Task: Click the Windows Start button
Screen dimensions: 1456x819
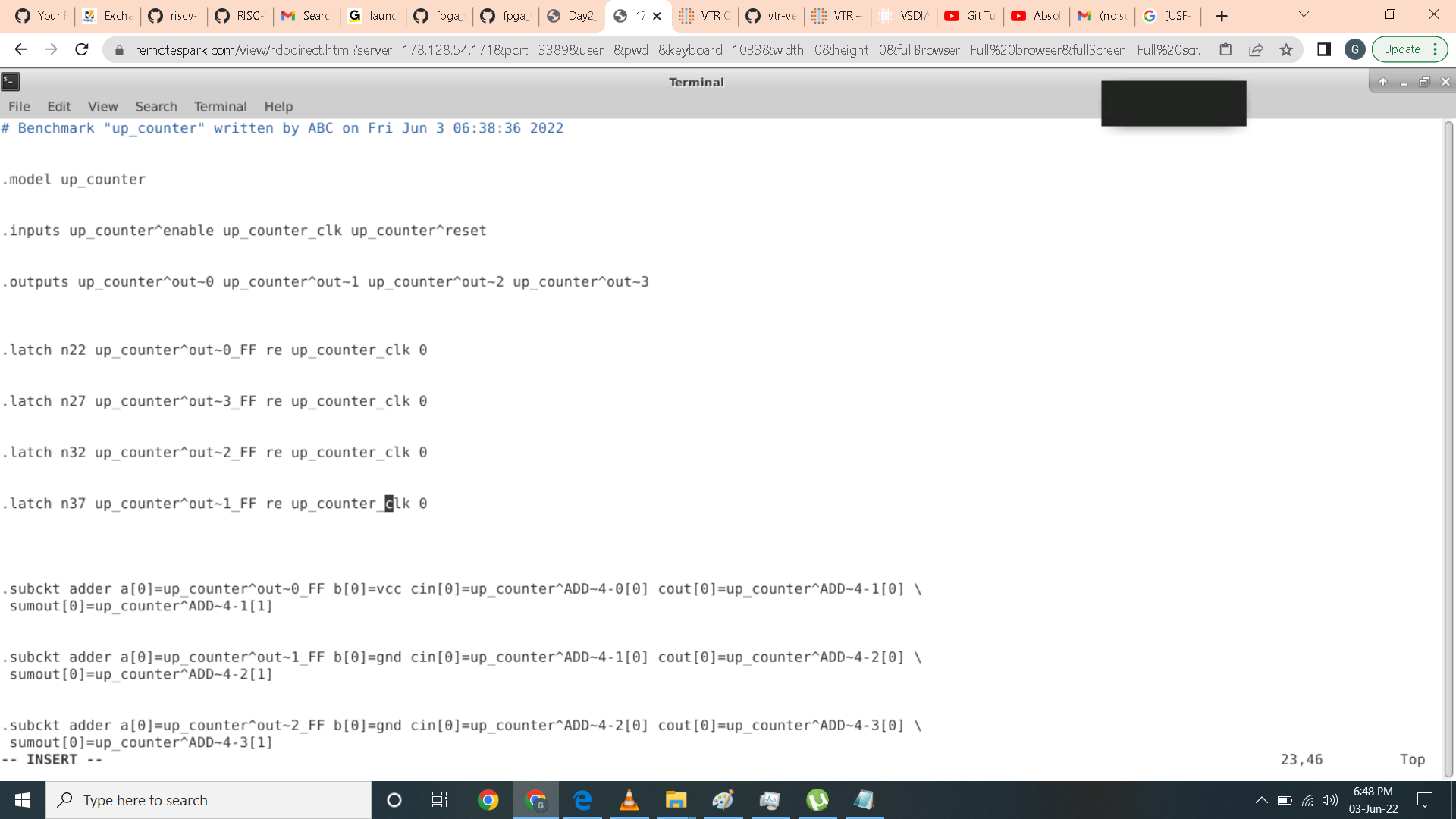Action: [23, 800]
